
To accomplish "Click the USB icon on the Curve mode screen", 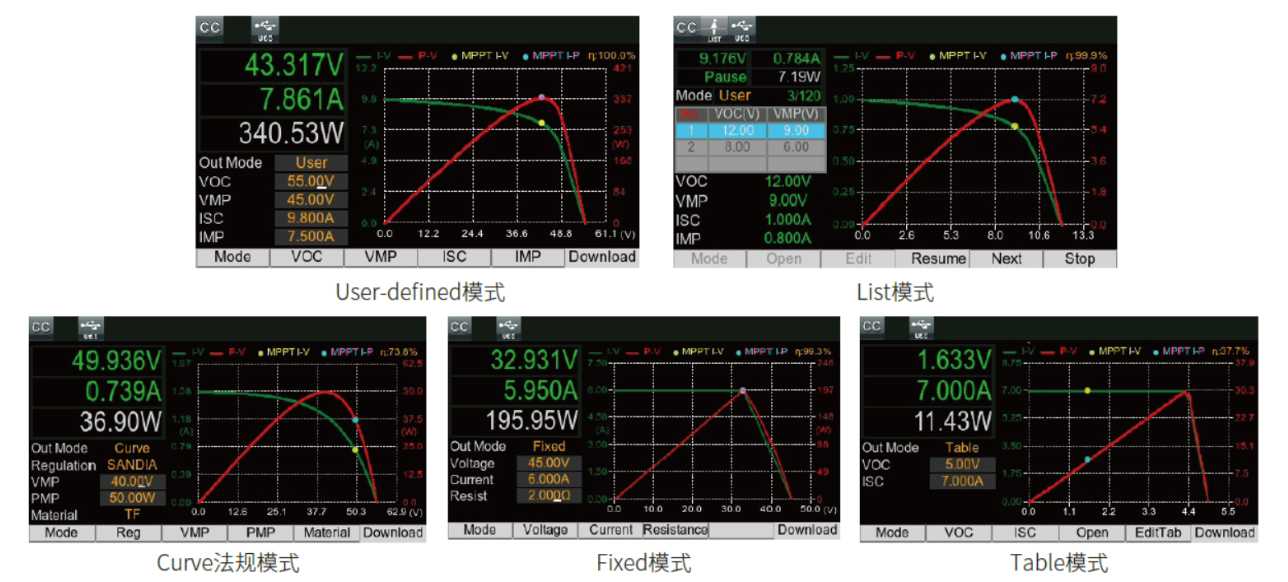I will click(x=91, y=327).
